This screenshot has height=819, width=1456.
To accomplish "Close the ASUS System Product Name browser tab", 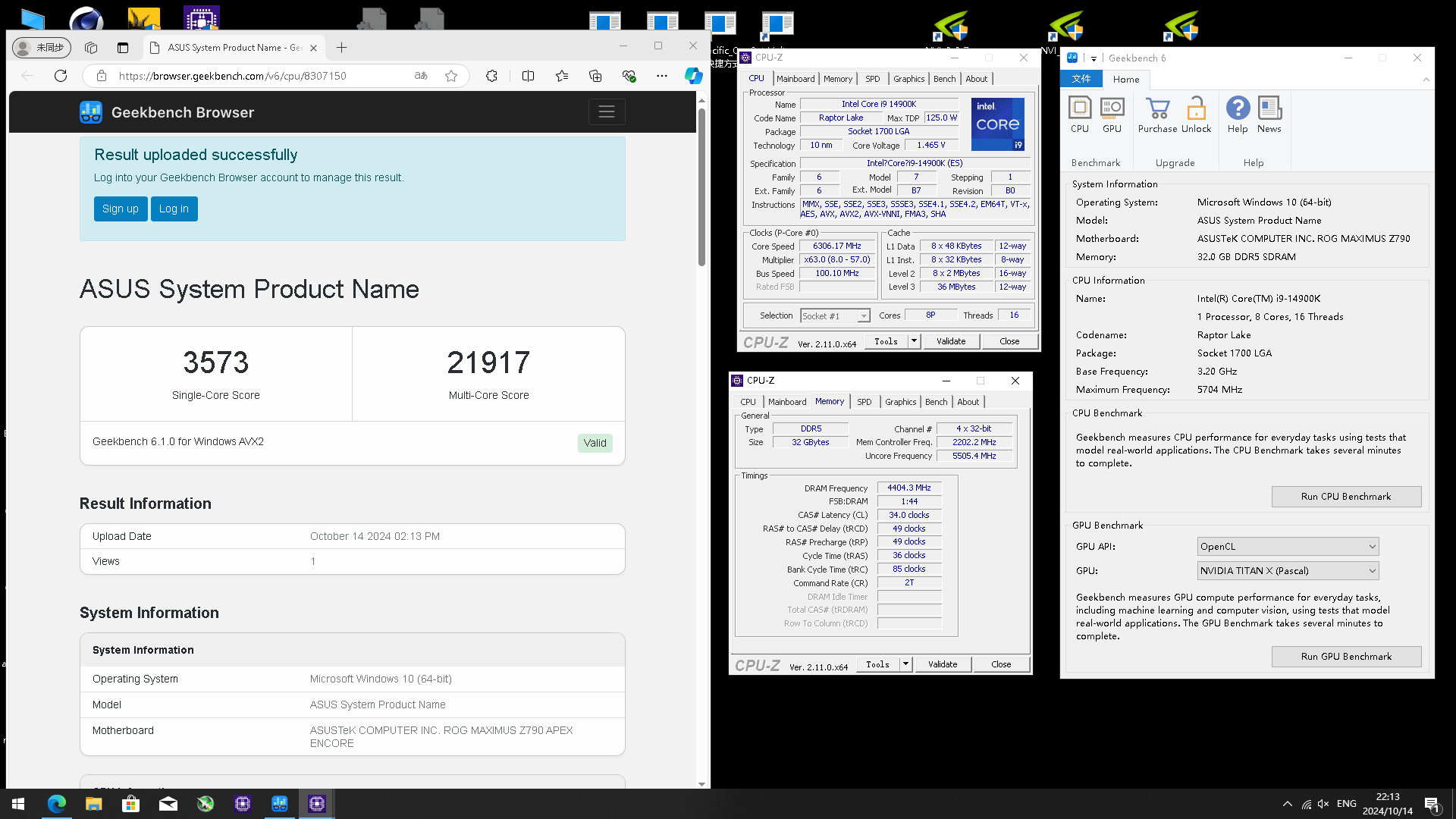I will [x=313, y=48].
